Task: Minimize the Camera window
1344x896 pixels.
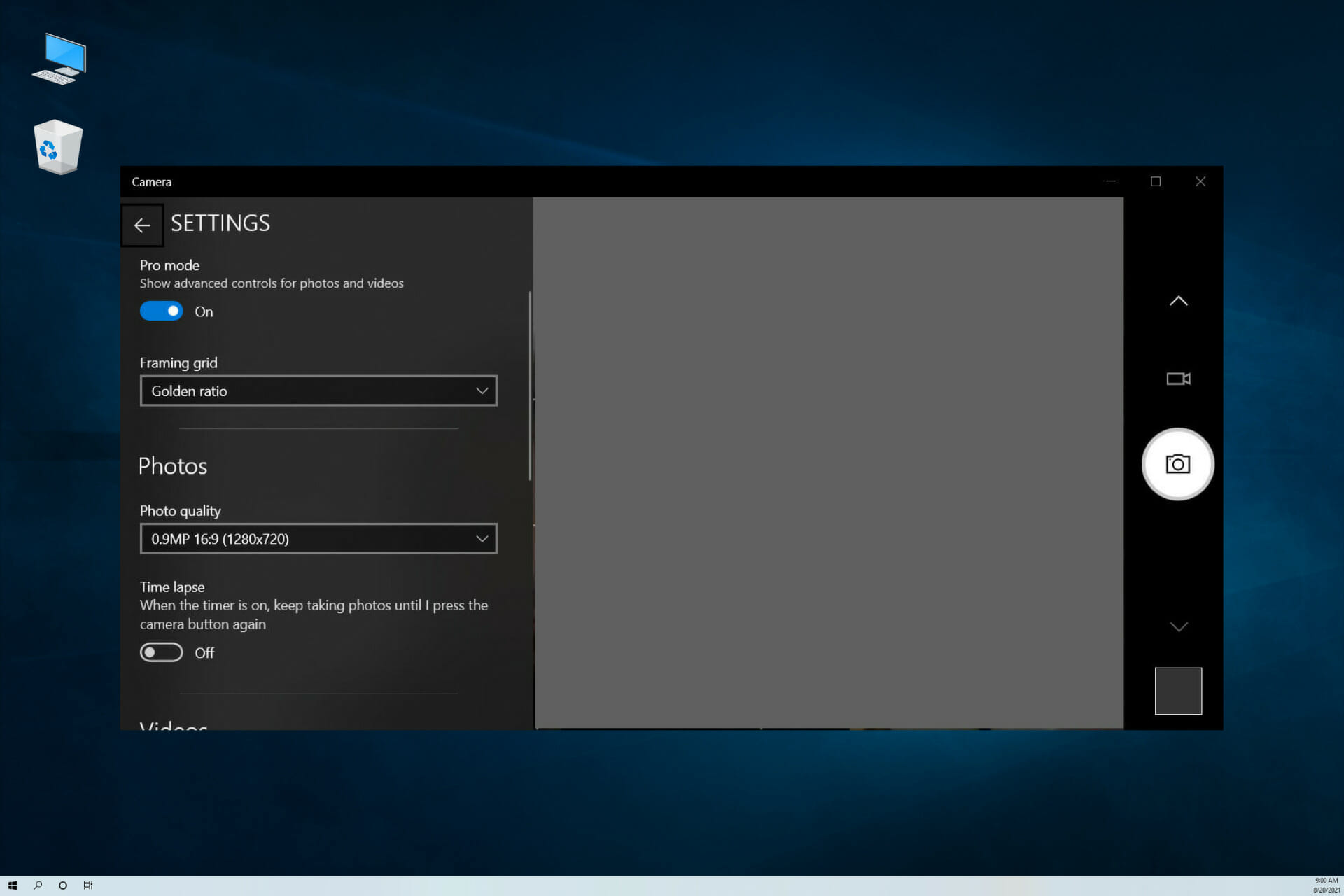Action: click(x=1111, y=181)
